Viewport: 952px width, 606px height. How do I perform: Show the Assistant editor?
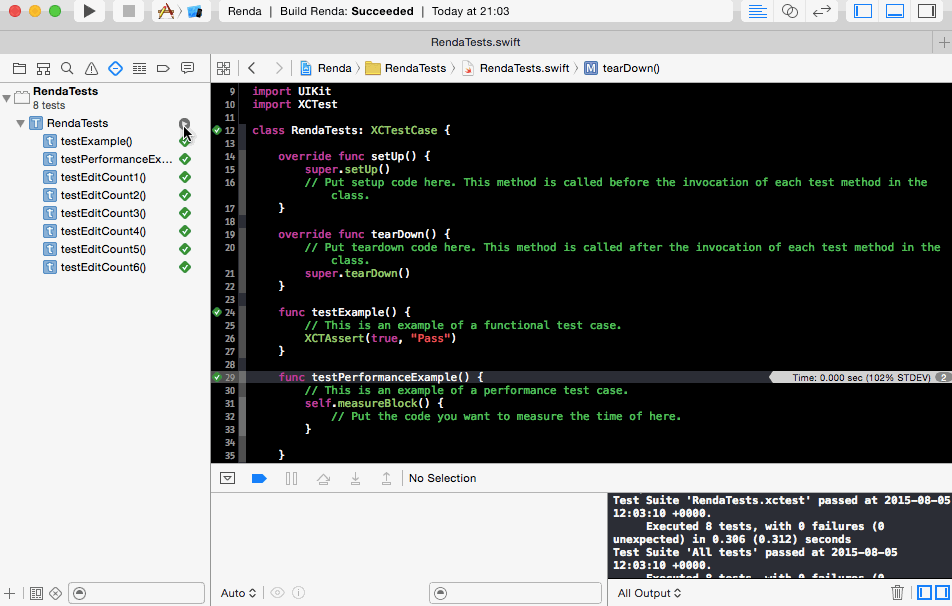(789, 11)
